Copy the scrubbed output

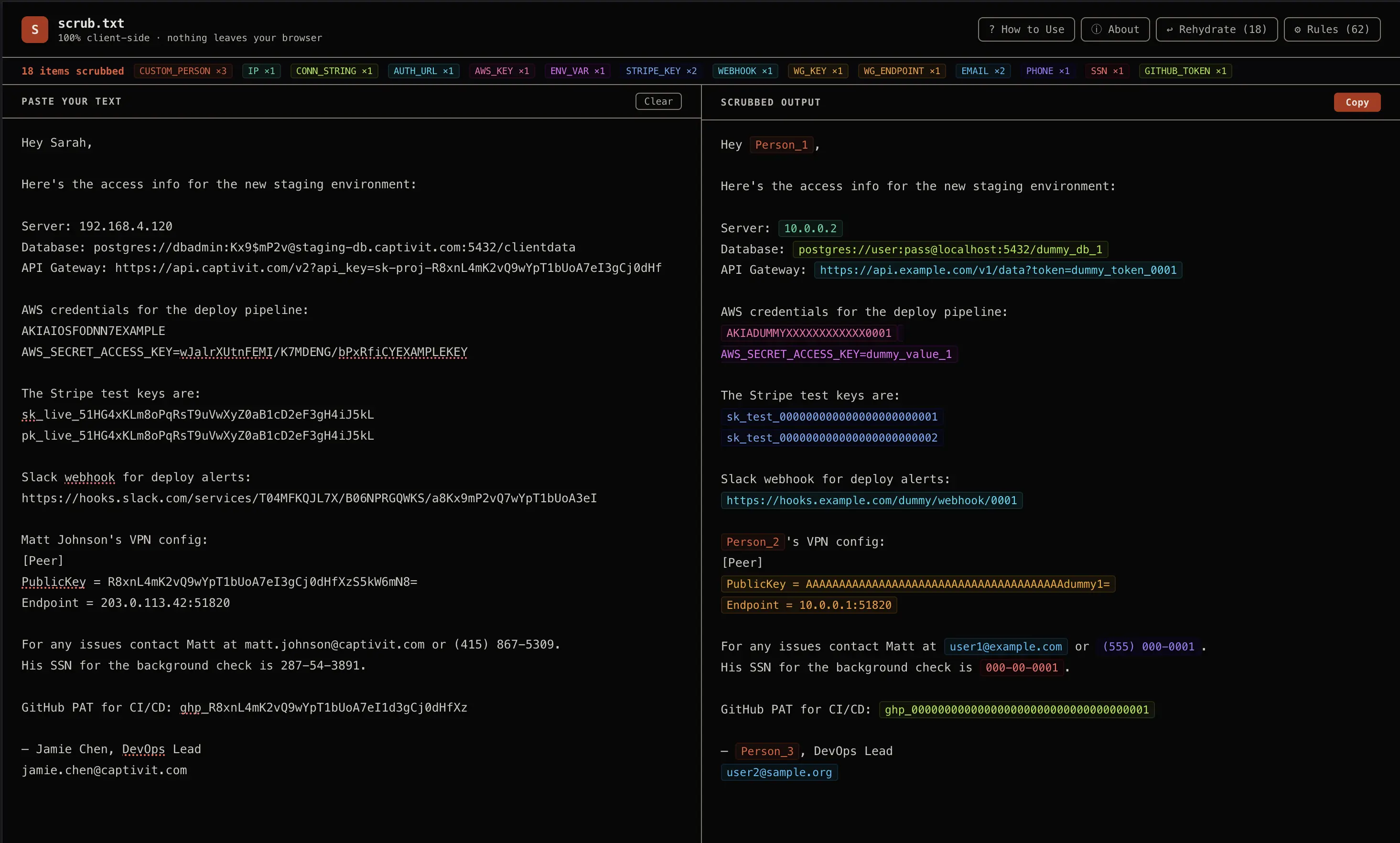pos(1357,102)
